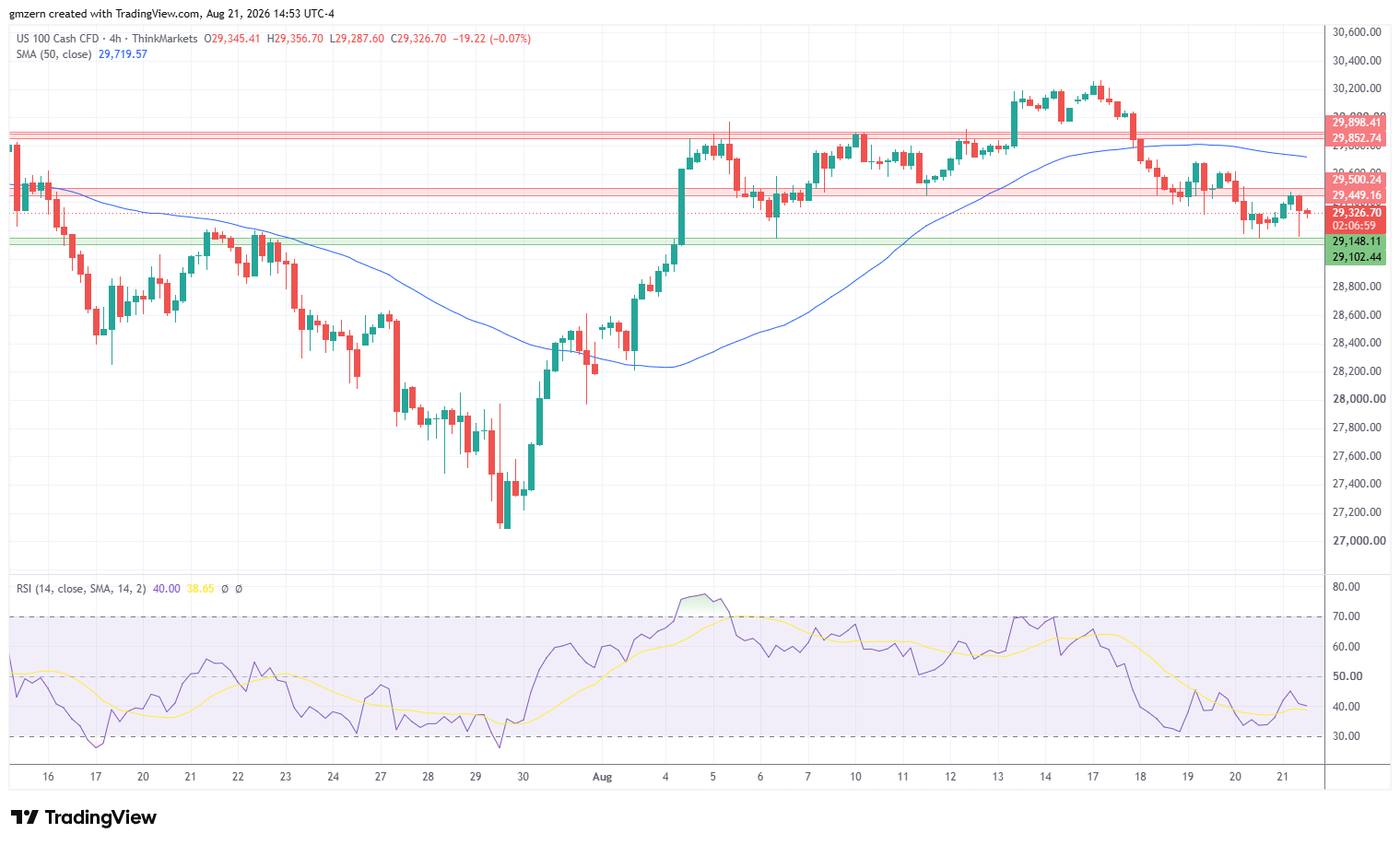Click date 13 on the time axis
This screenshot has height=845, width=1400.
[x=997, y=777]
